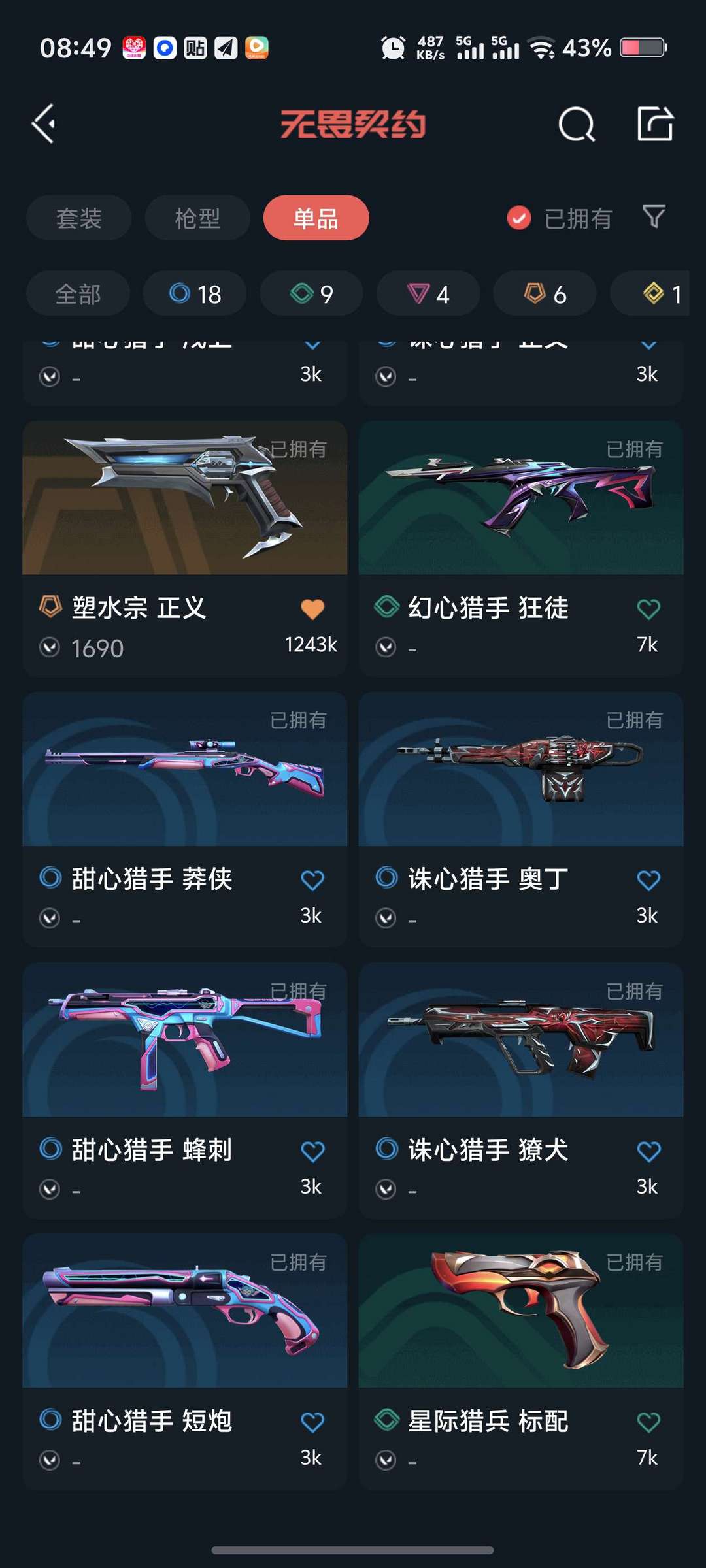Switch to the 枪型 tab

[x=197, y=218]
